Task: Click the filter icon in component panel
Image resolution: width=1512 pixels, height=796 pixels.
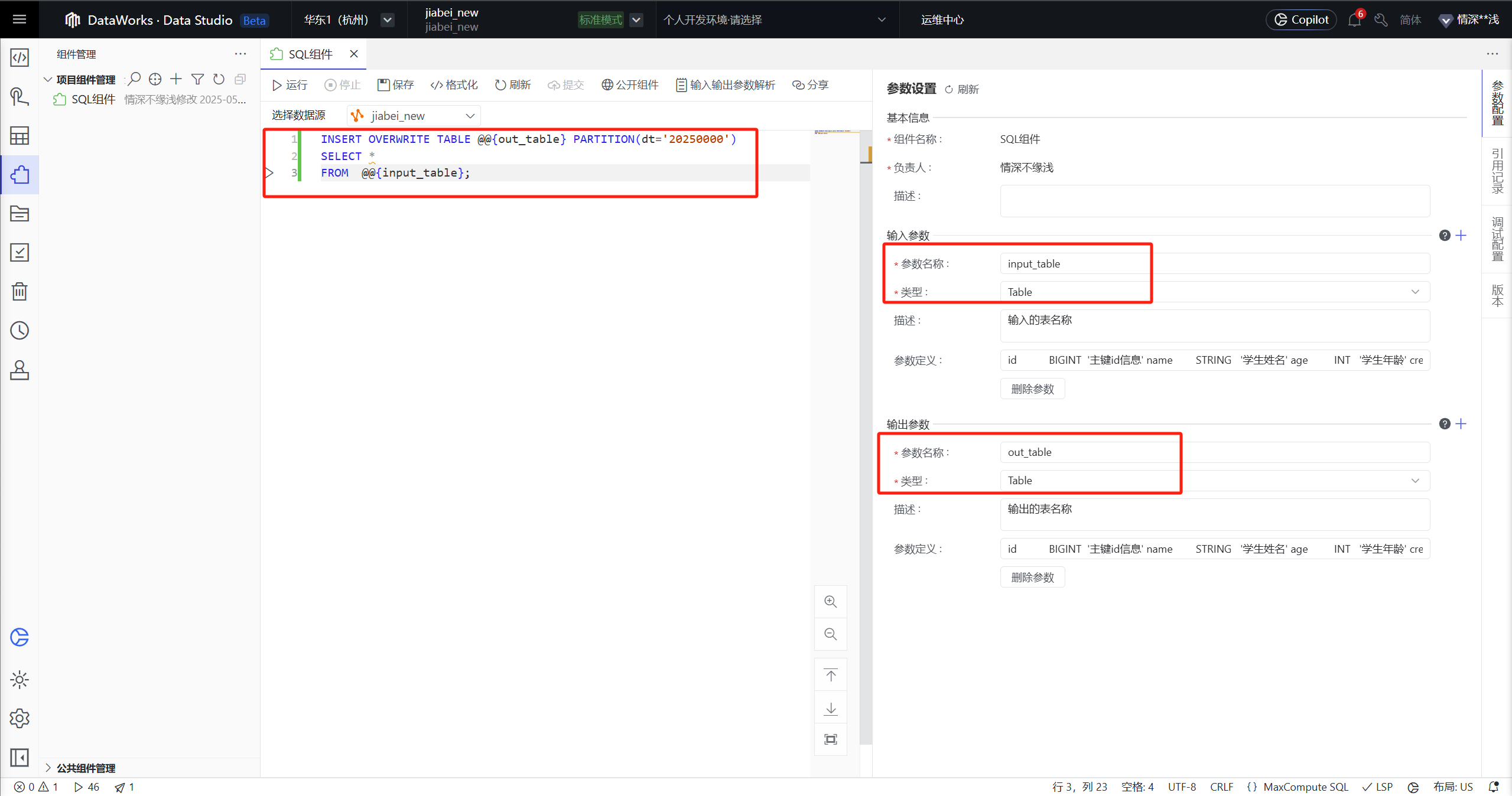Action: point(197,79)
